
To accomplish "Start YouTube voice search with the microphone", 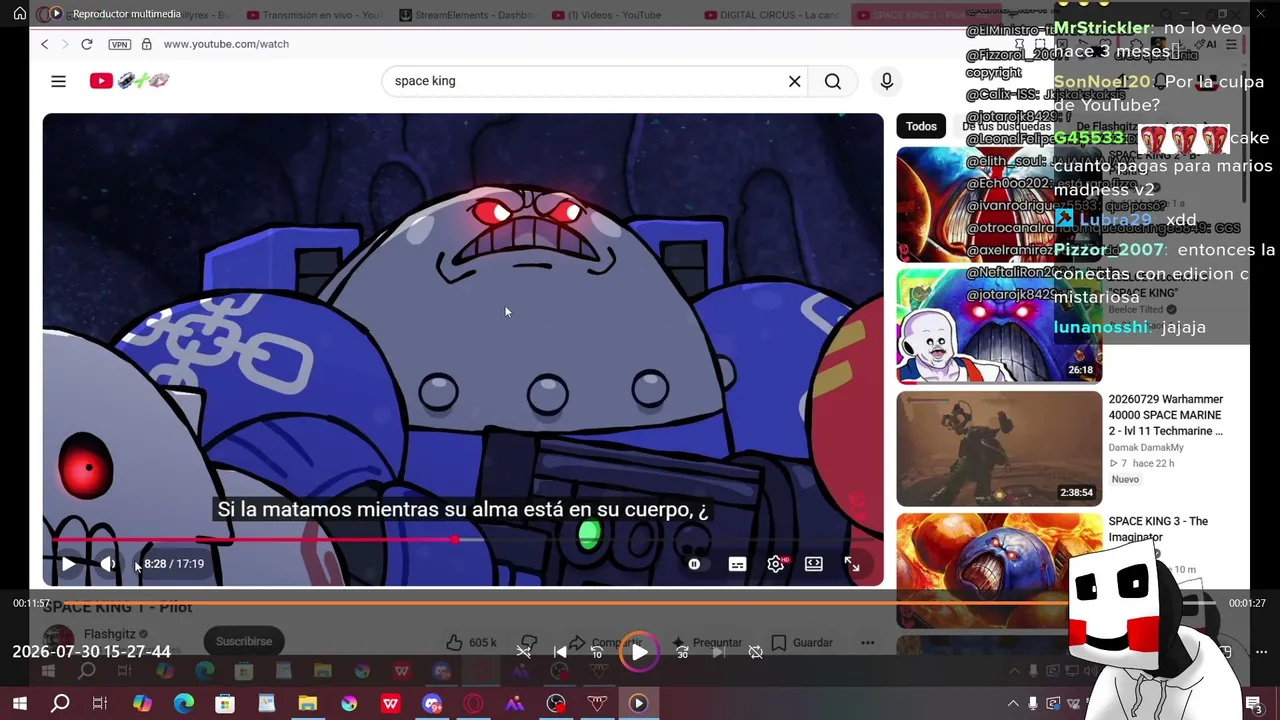I will coord(887,81).
